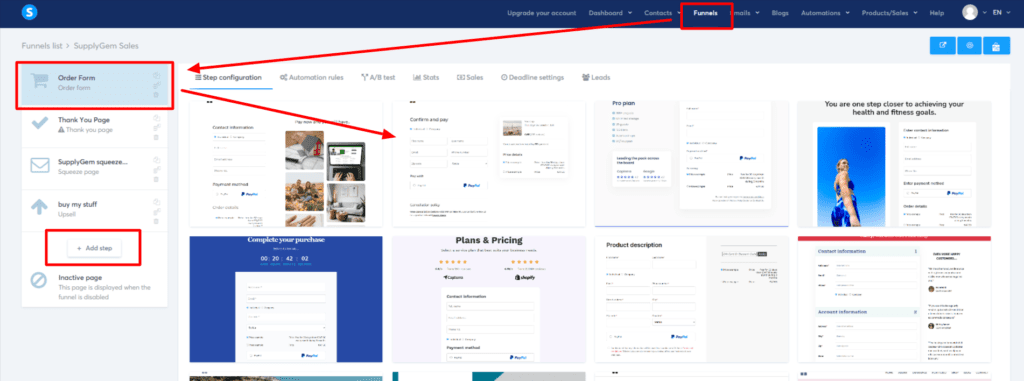Click Funnels list breadcrumb link
Image resolution: width=1024 pixels, height=381 pixels.
(42, 46)
